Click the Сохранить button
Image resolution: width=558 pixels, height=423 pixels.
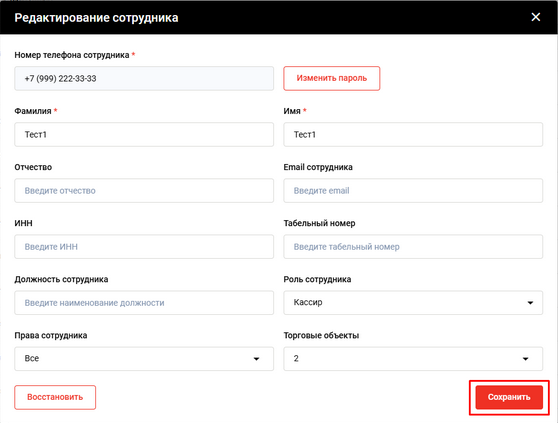point(509,397)
